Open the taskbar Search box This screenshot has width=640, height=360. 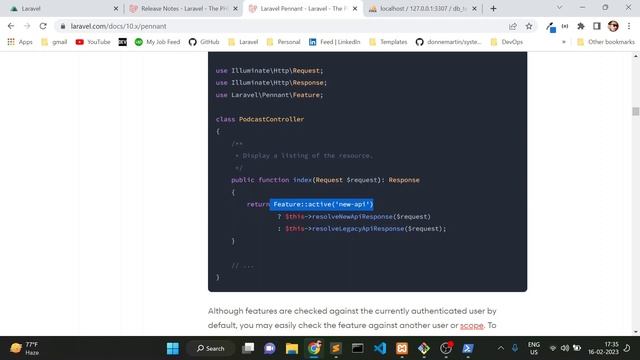pyautogui.click(x=210, y=348)
